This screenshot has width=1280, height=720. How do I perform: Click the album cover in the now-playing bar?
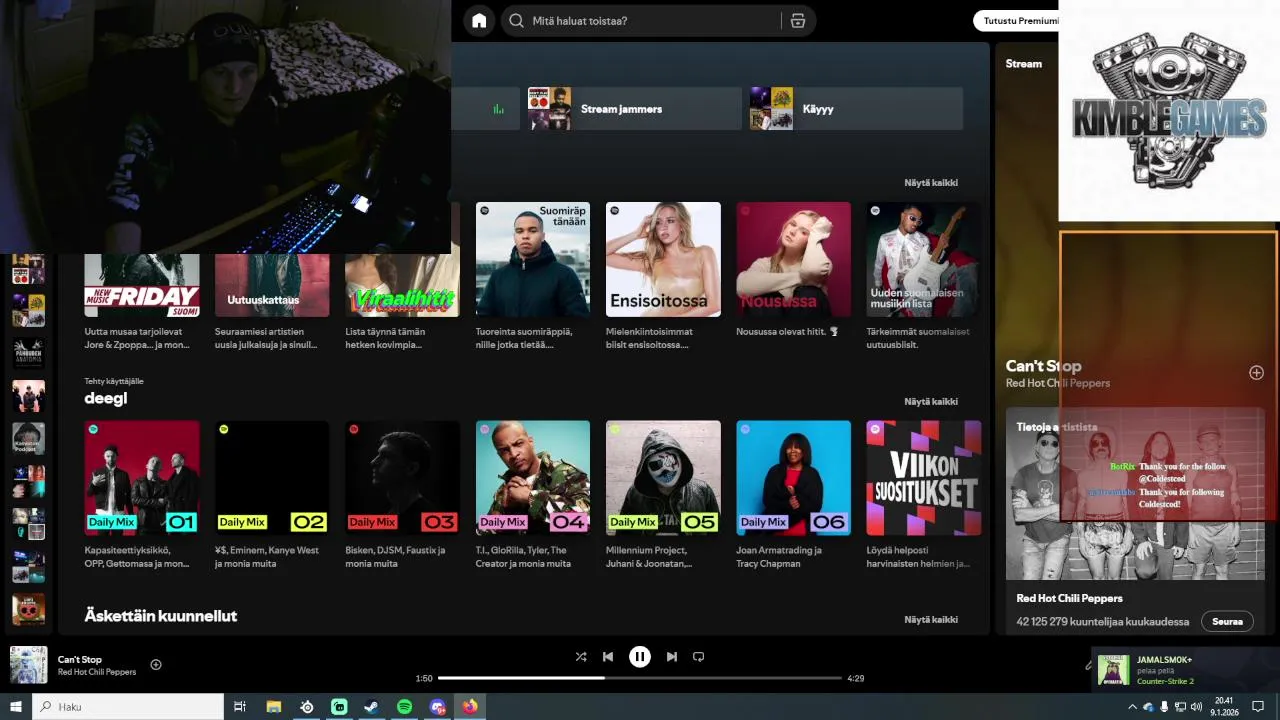29,665
